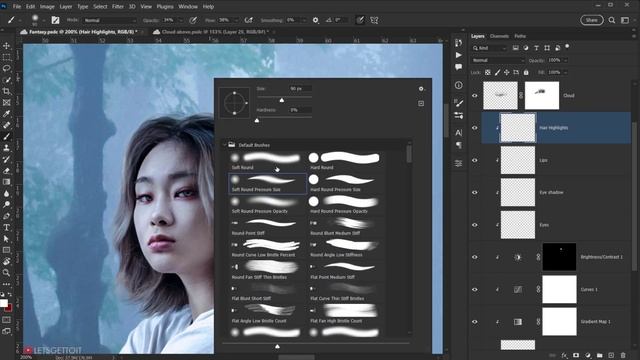Open the layer Kind filter dropdown
640x360 pixels.
pos(489,48)
